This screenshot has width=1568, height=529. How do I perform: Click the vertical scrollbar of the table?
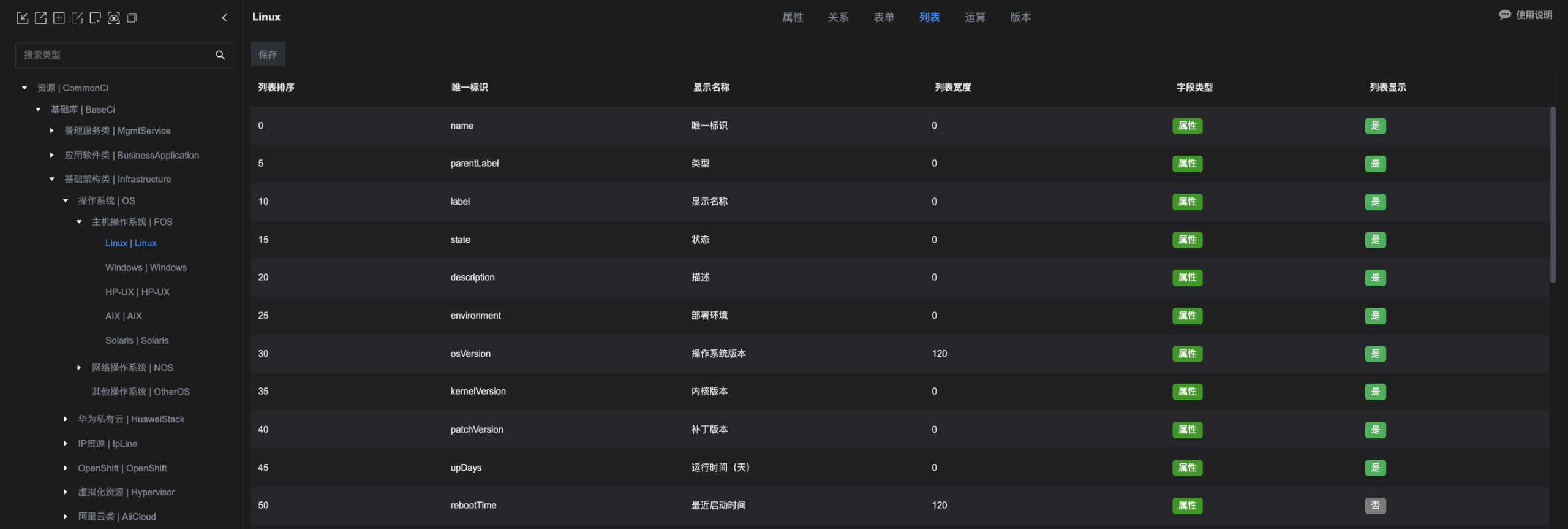pyautogui.click(x=1553, y=195)
